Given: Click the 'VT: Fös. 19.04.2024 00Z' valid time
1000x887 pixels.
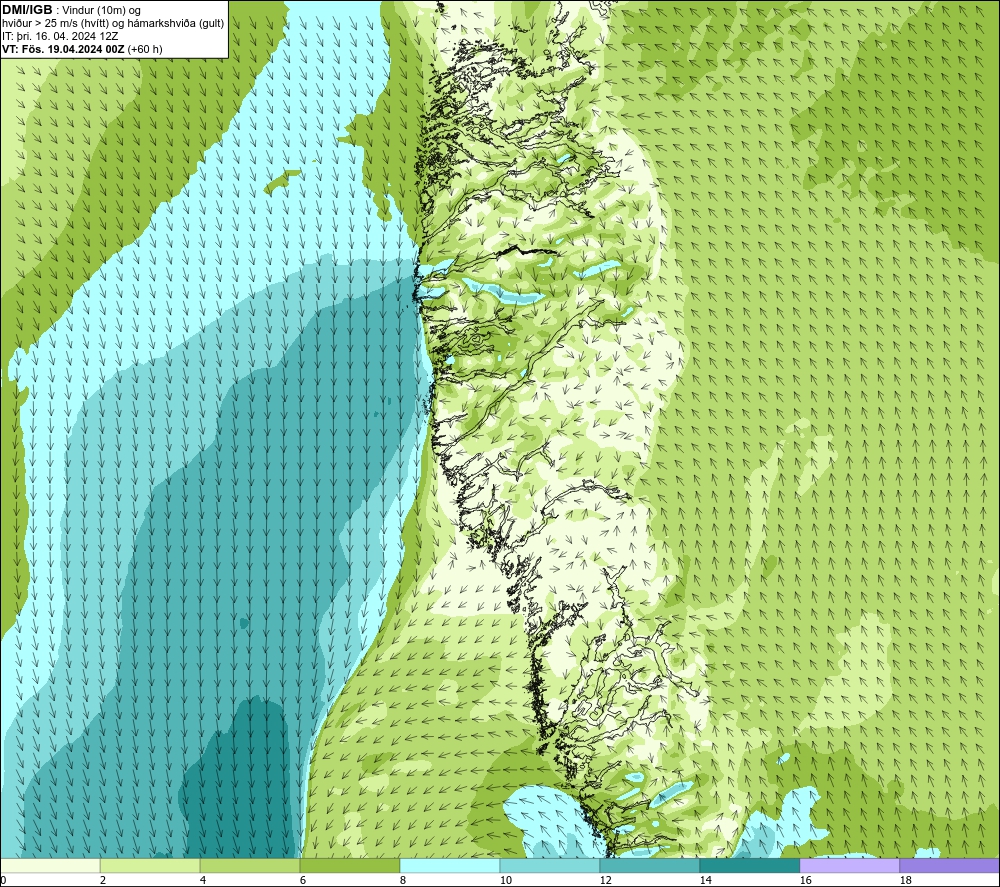Looking at the screenshot, I should [x=63, y=49].
